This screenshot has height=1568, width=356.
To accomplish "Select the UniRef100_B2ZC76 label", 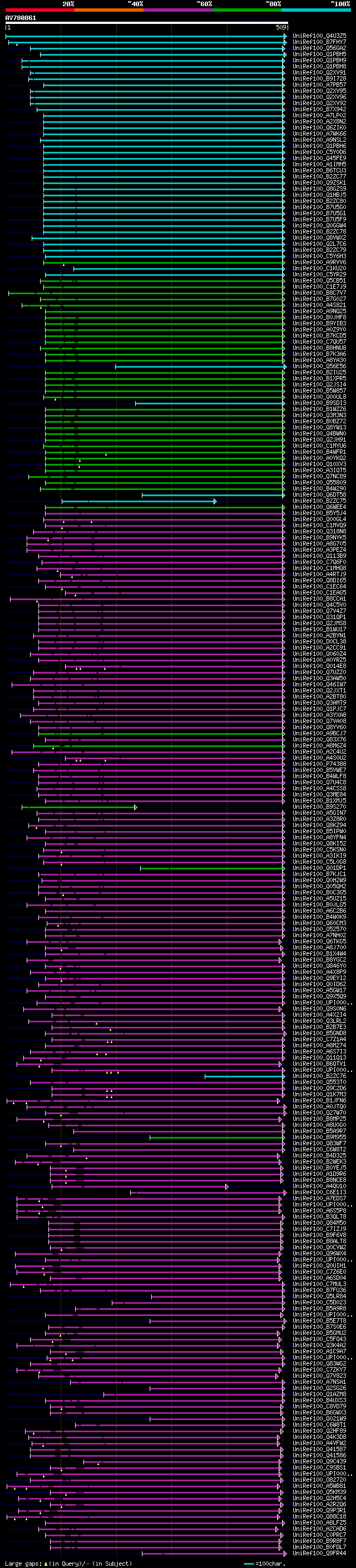I will (x=319, y=1076).
